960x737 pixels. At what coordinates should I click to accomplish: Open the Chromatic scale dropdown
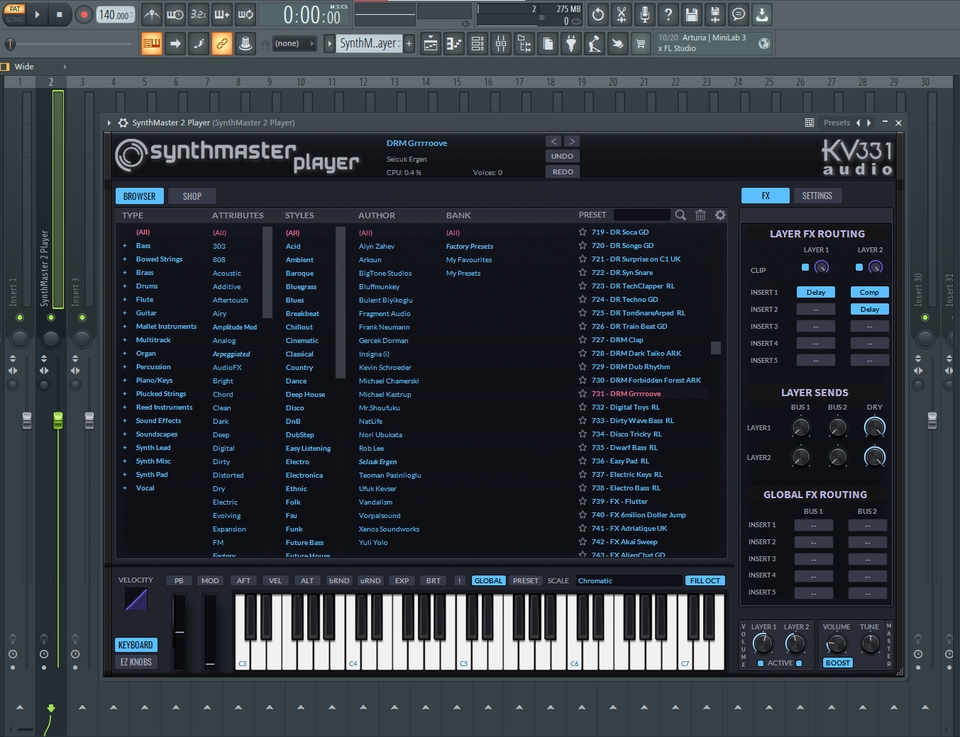coord(629,580)
